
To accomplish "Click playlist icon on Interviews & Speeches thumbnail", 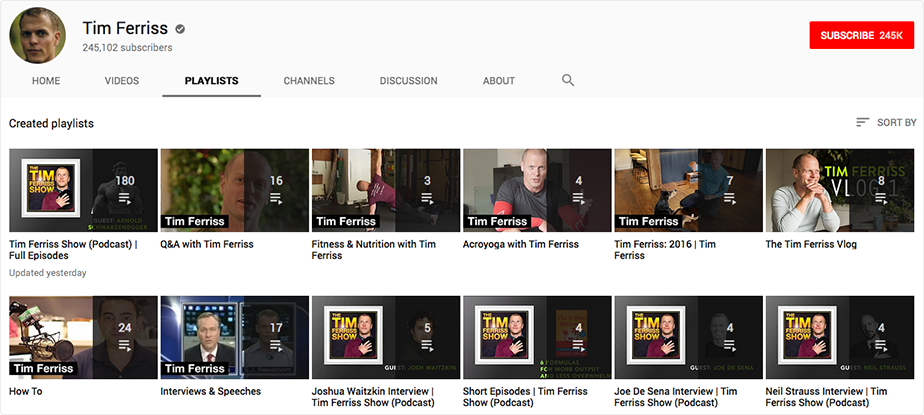I will coord(276,345).
